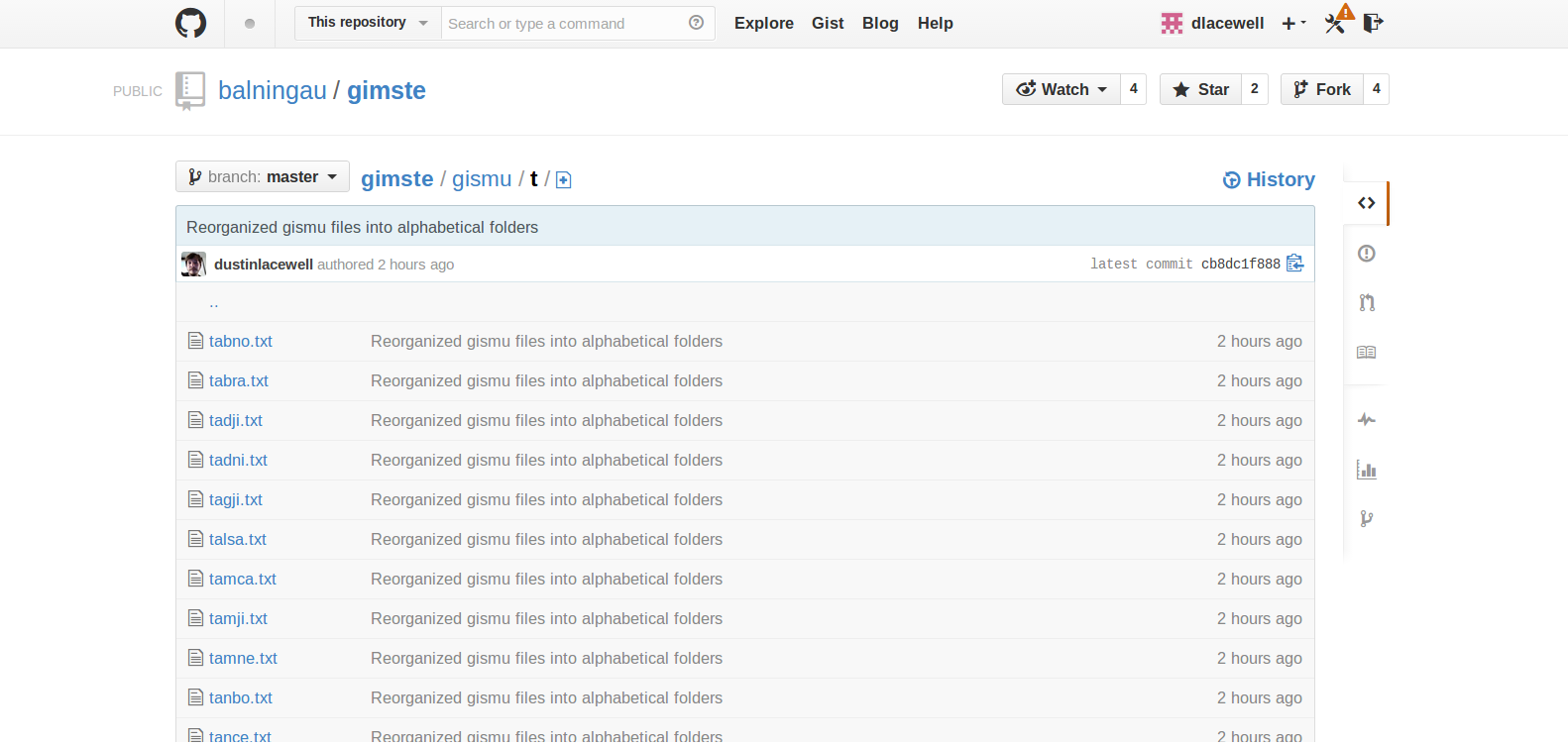The width and height of the screenshot is (1568, 746).
Task: Open balningau owner link
Action: tap(273, 90)
